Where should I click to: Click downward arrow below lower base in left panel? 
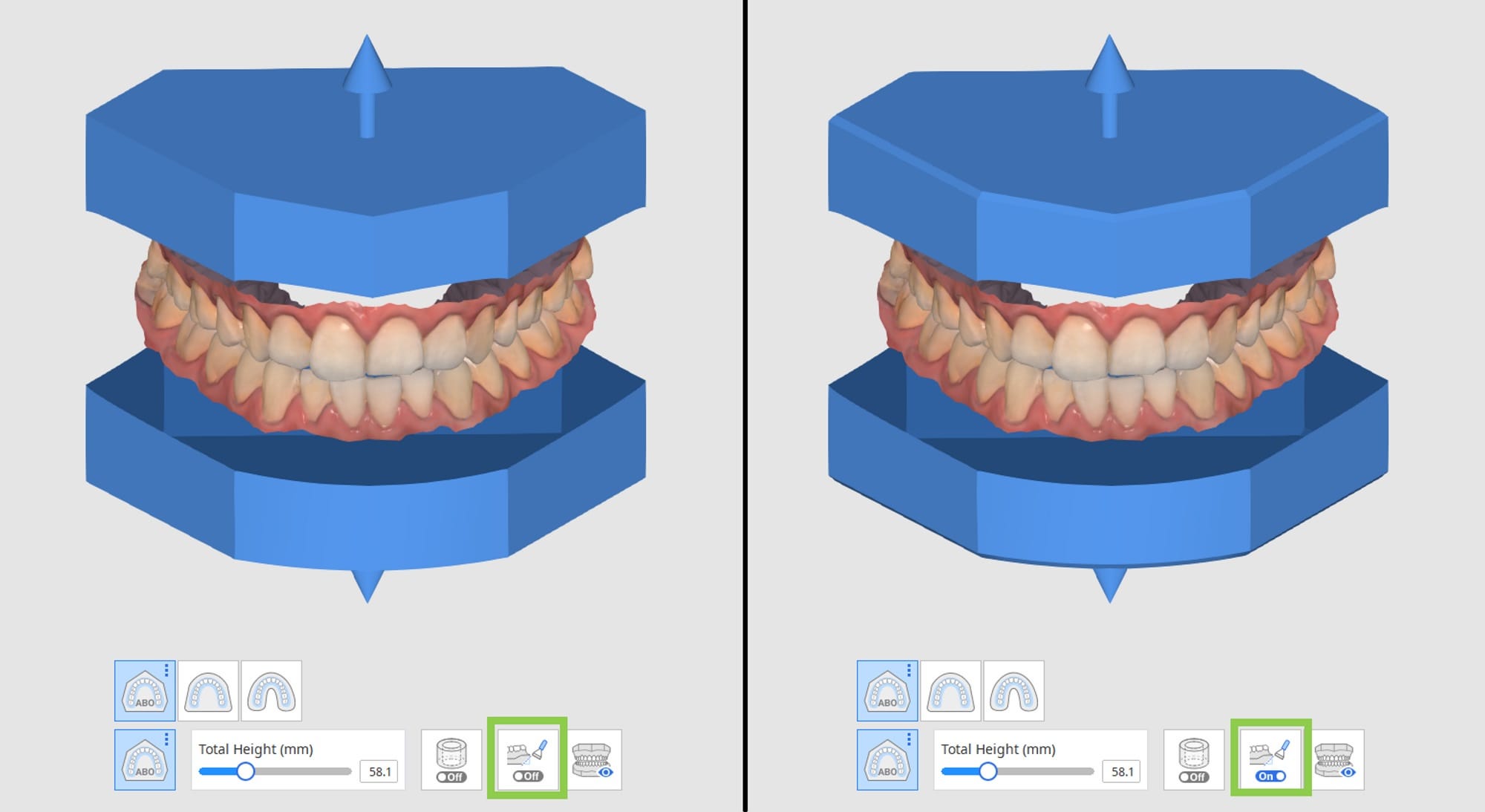[368, 585]
